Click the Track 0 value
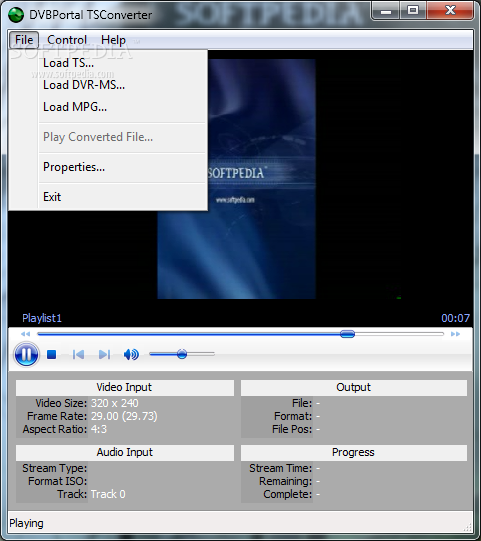 [108, 494]
